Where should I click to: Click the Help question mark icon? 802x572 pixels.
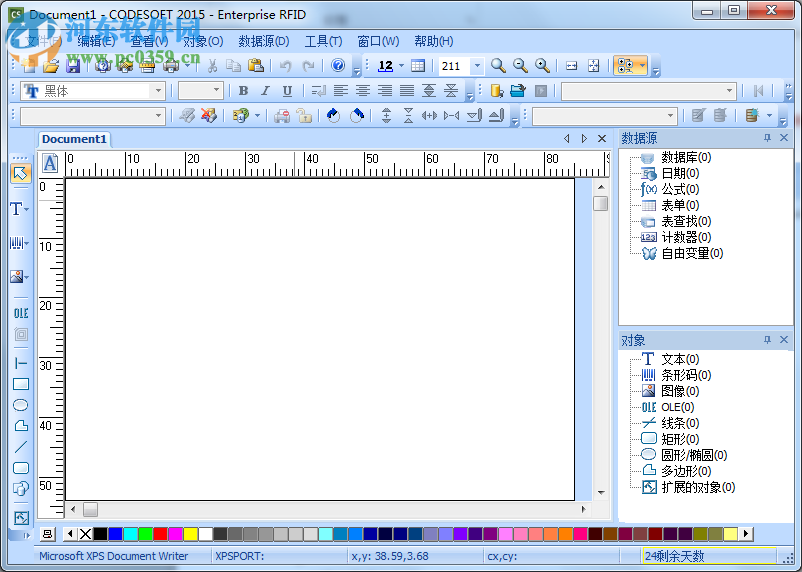338,65
